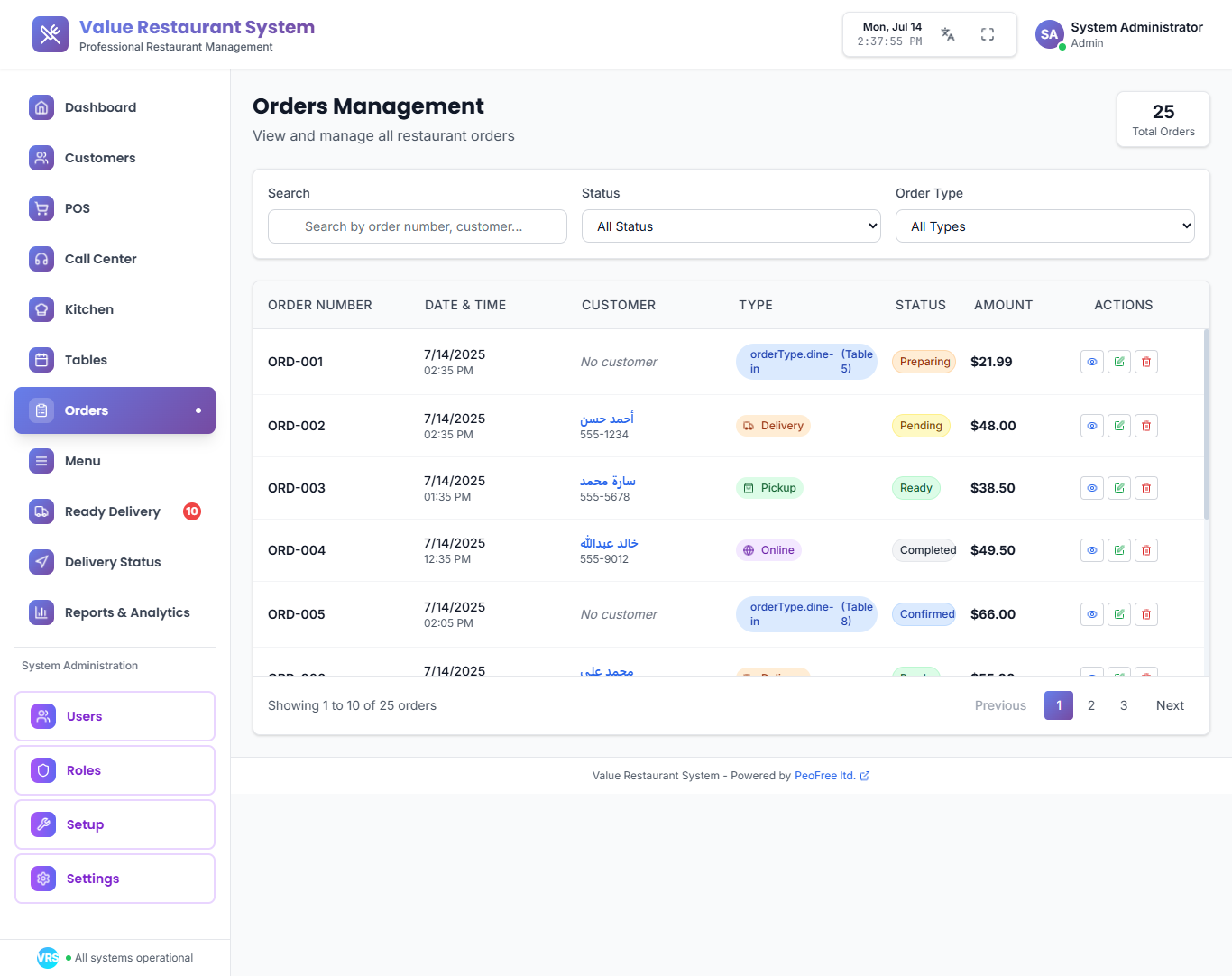Screen dimensions: 1232x976
Task: Show ORD-005 details via eye icon
Action: tap(1092, 614)
